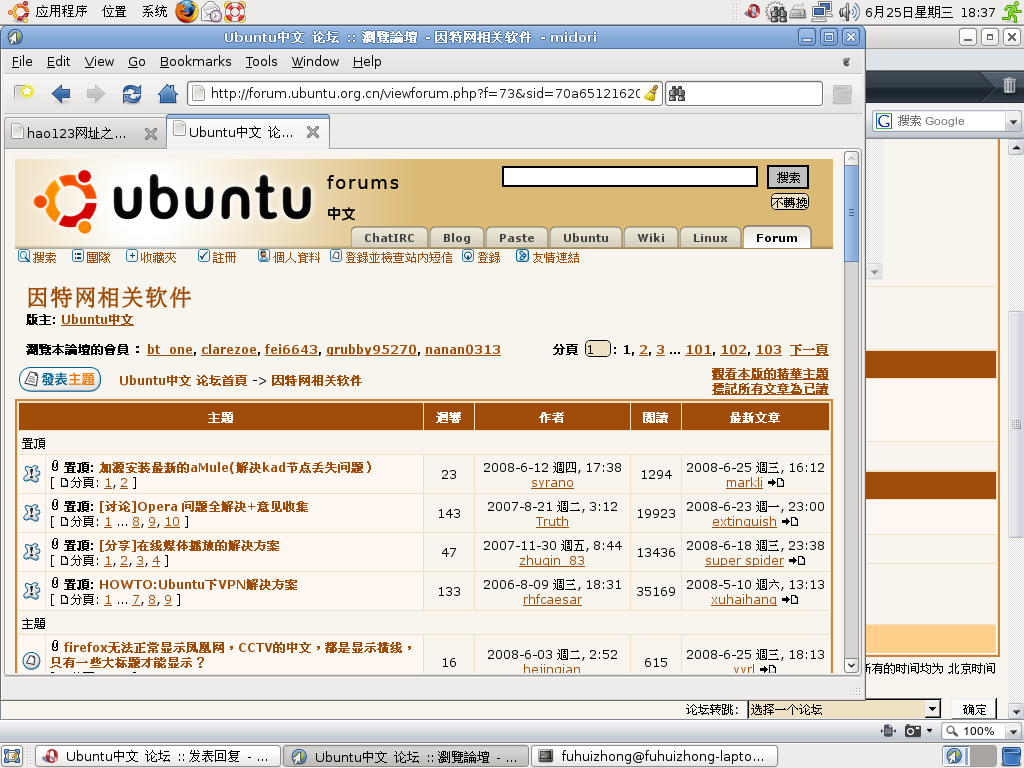Go to page 103 of the forum

(768, 350)
